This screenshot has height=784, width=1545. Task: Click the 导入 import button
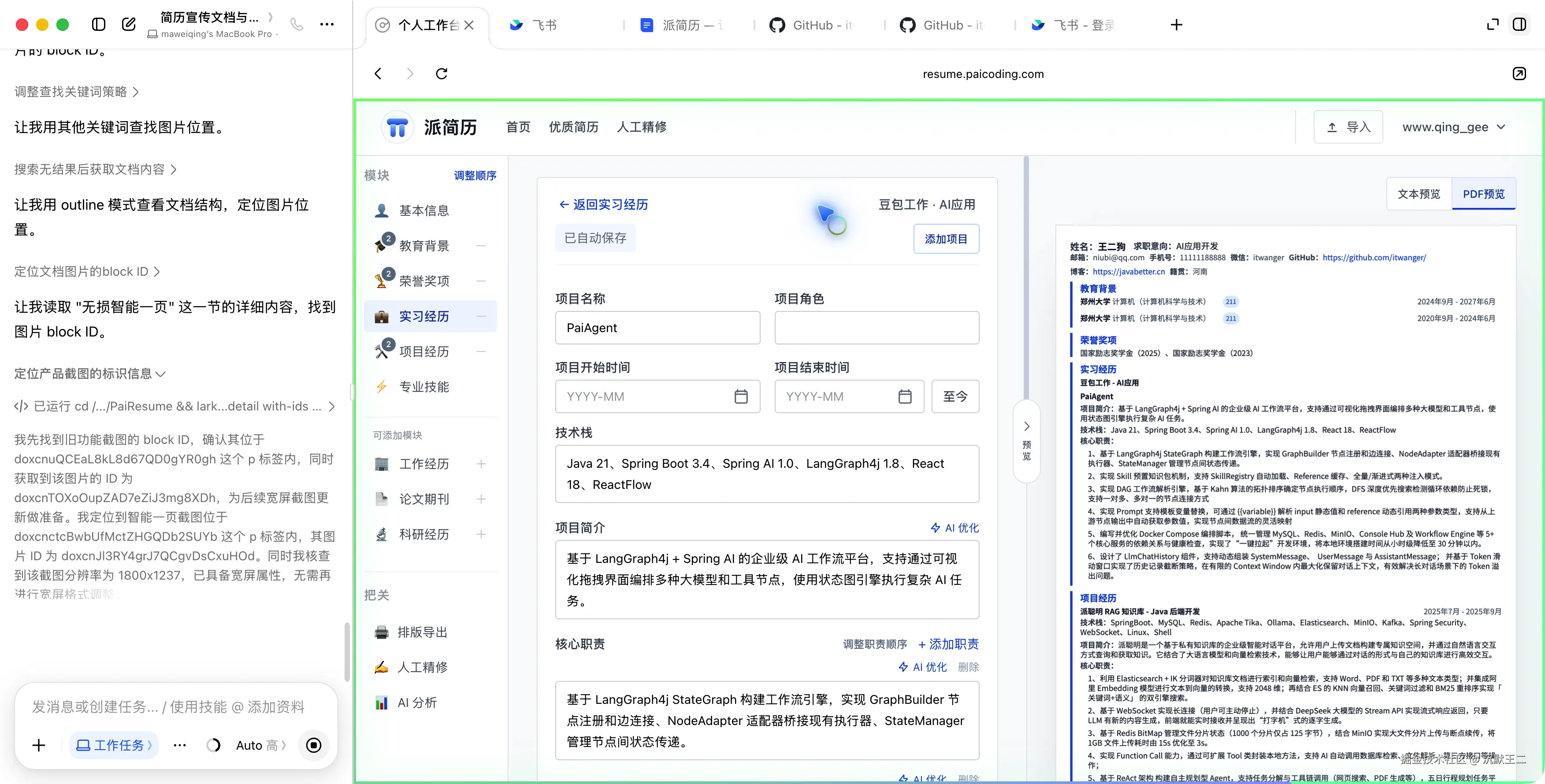pos(1348,127)
